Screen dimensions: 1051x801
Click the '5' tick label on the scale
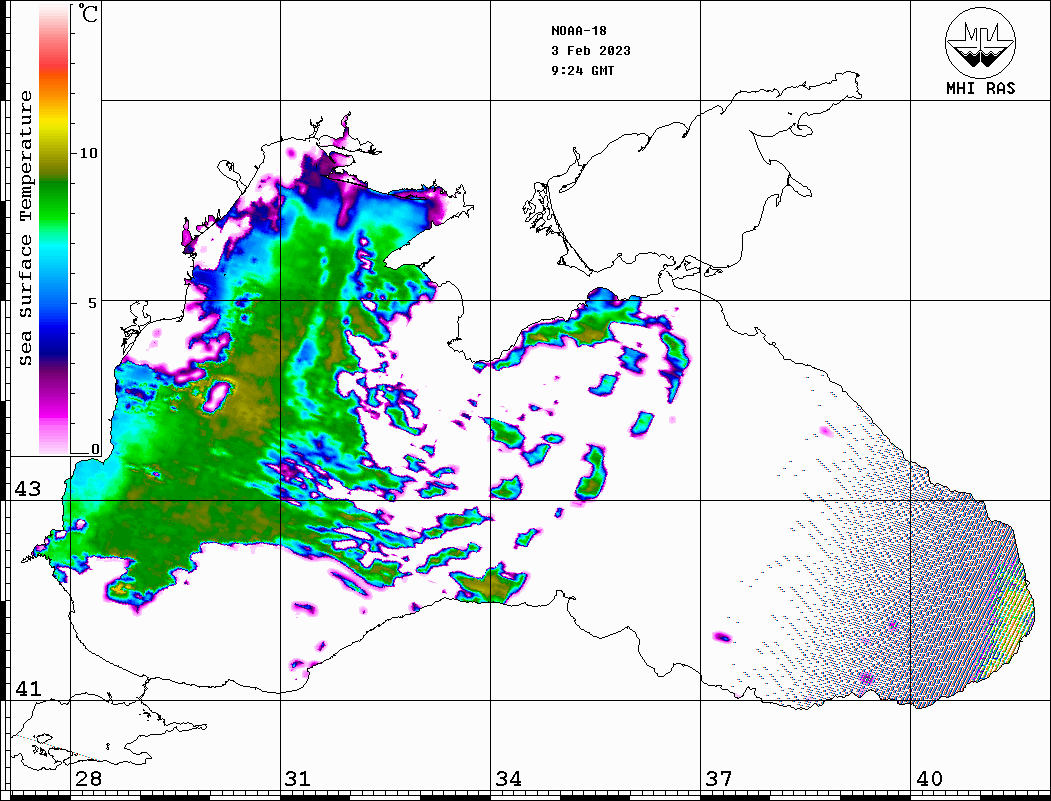(93, 303)
